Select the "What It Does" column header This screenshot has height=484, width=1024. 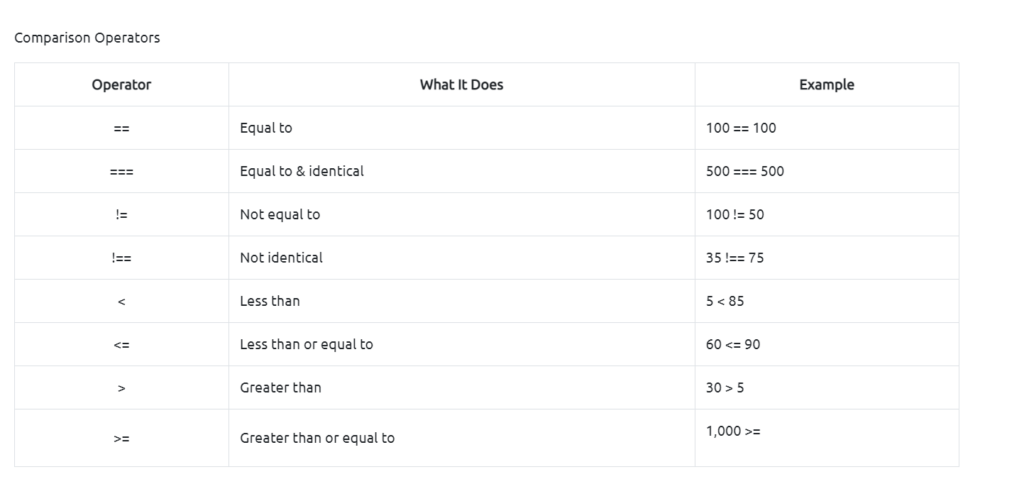tap(461, 85)
